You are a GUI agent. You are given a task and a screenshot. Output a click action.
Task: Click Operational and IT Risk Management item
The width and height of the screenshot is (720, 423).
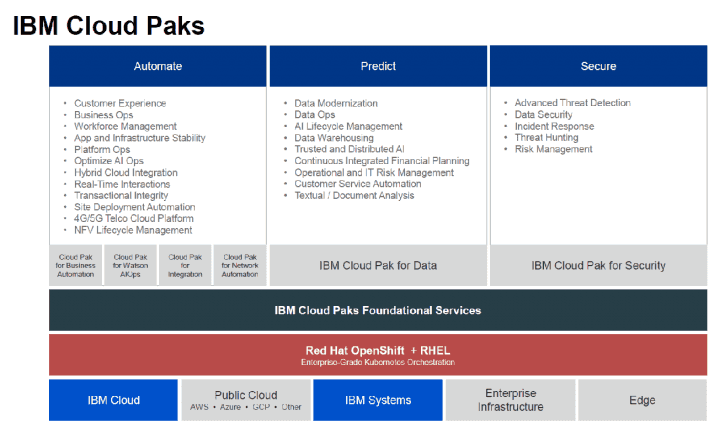[374, 173]
